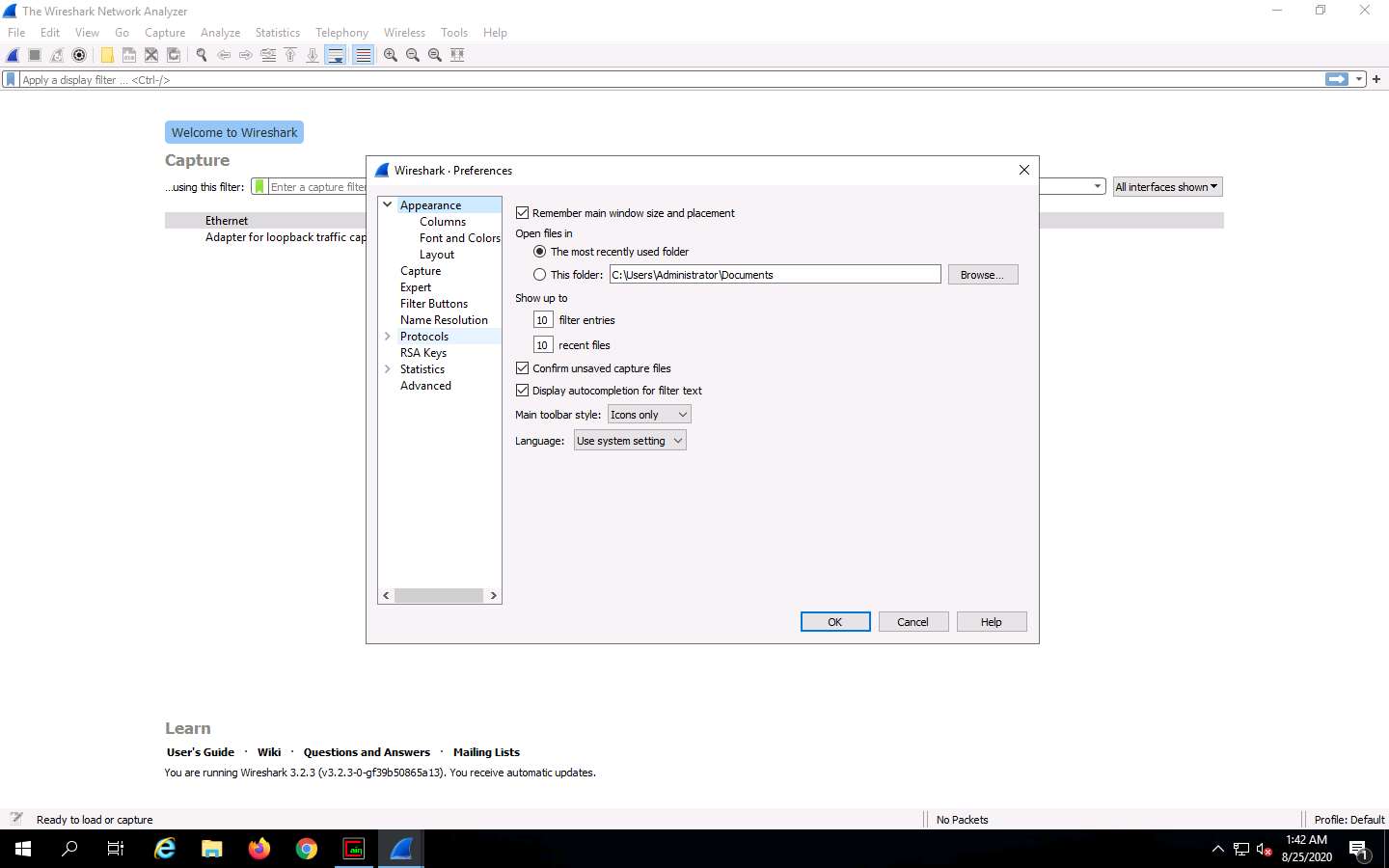Image resolution: width=1389 pixels, height=868 pixels.
Task: Click the zoom out toolbar icon
Action: tap(413, 55)
